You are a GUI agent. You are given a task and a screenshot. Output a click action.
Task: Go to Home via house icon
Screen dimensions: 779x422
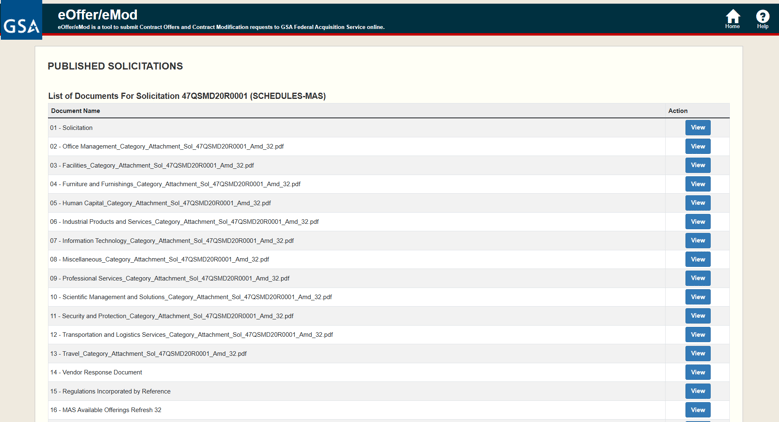click(732, 19)
